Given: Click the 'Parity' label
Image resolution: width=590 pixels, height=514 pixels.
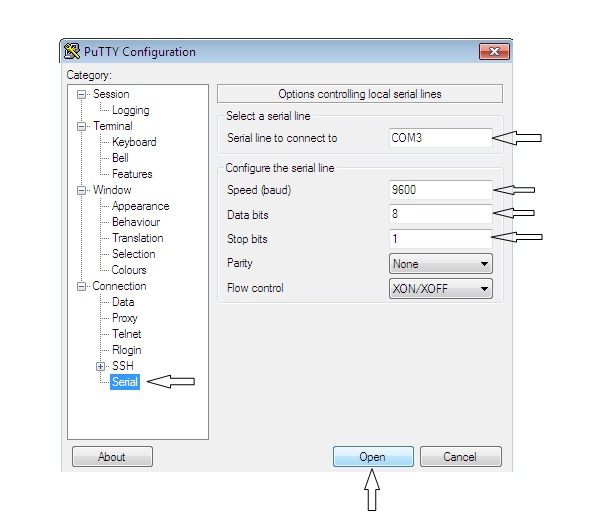Looking at the screenshot, I should tap(239, 263).
